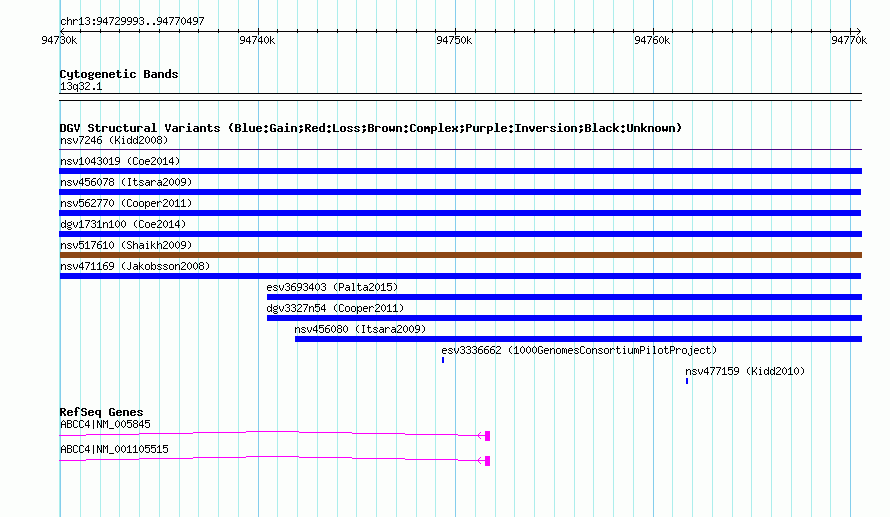Open the nsv562770 (Cooper2011) label
Image resolution: width=890 pixels, height=517 pixels.
126,203
